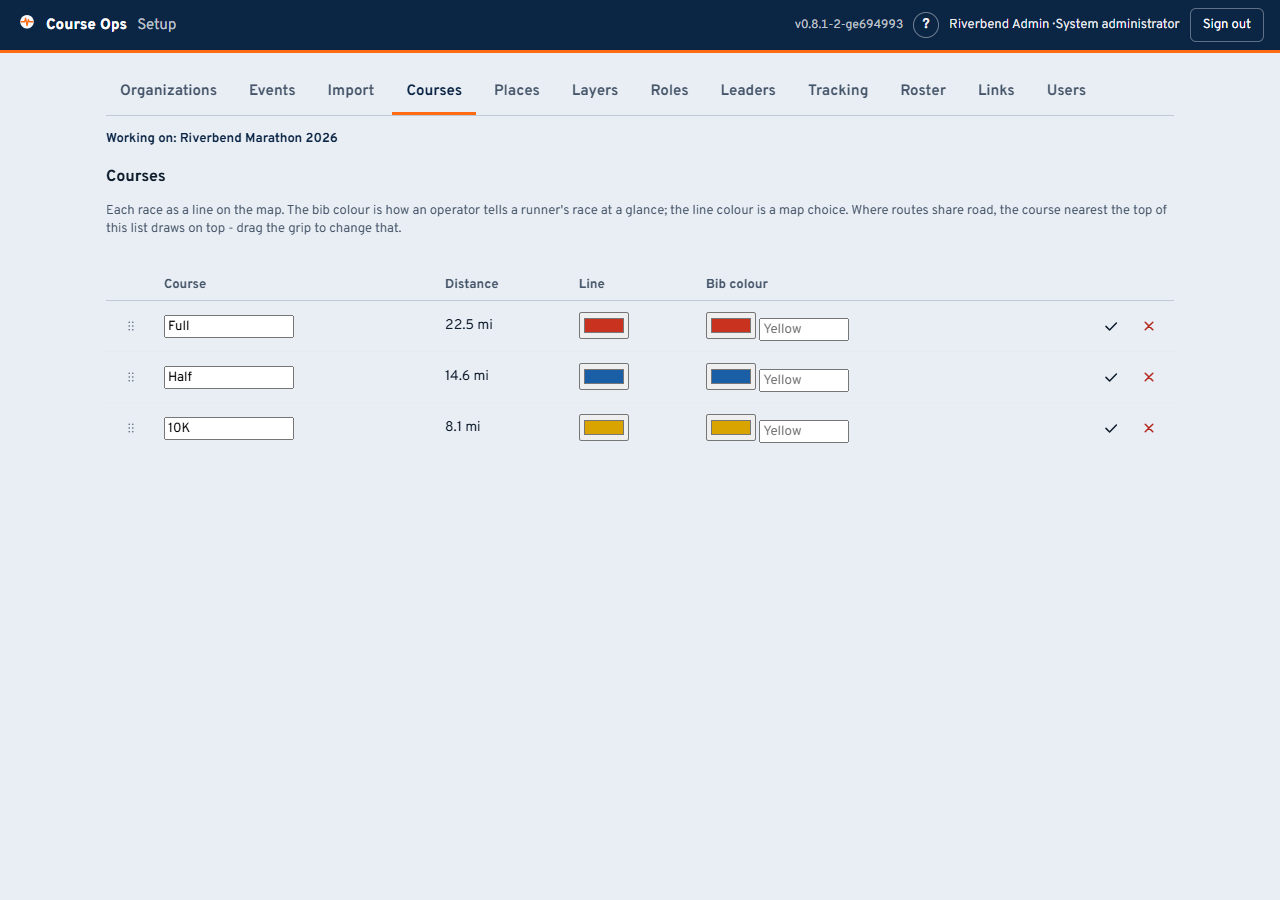
Task: Open the help question mark icon
Action: (x=926, y=24)
